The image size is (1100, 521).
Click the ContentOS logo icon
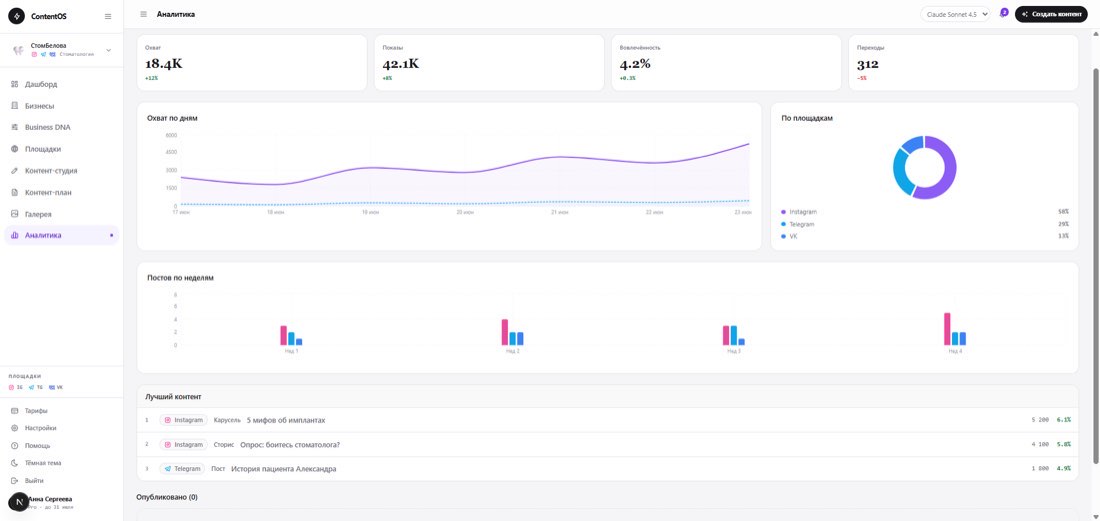tap(18, 16)
